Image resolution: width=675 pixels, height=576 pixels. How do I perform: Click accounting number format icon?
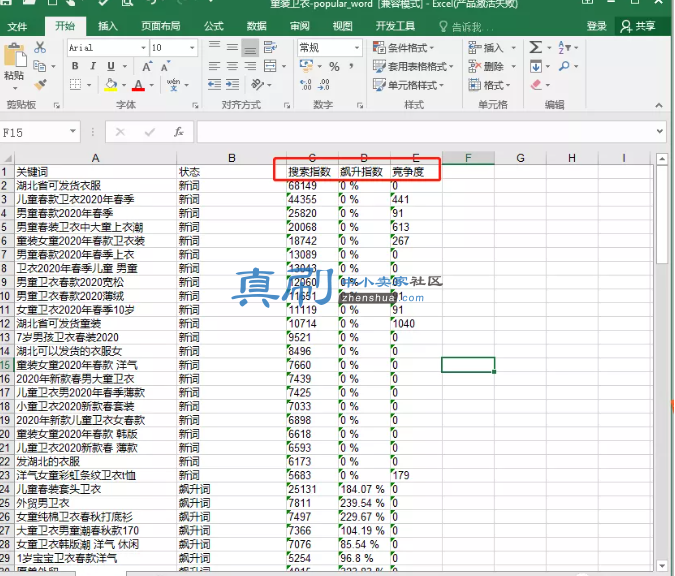[307, 66]
